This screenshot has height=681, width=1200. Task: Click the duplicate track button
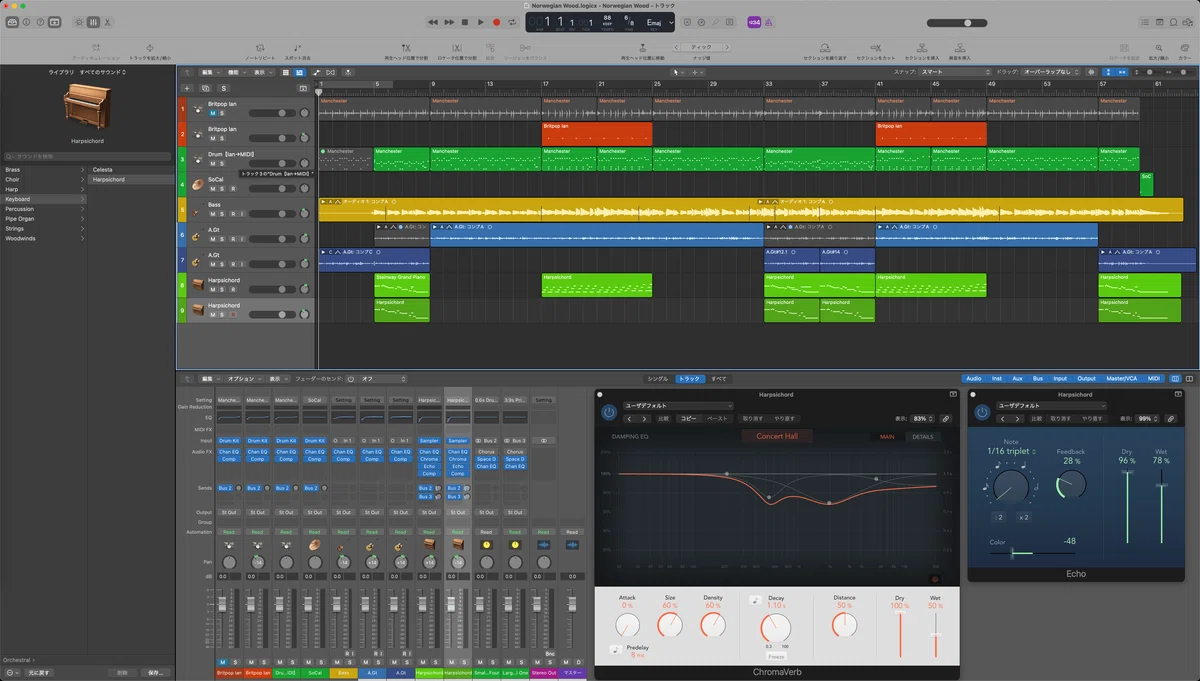(x=205, y=88)
